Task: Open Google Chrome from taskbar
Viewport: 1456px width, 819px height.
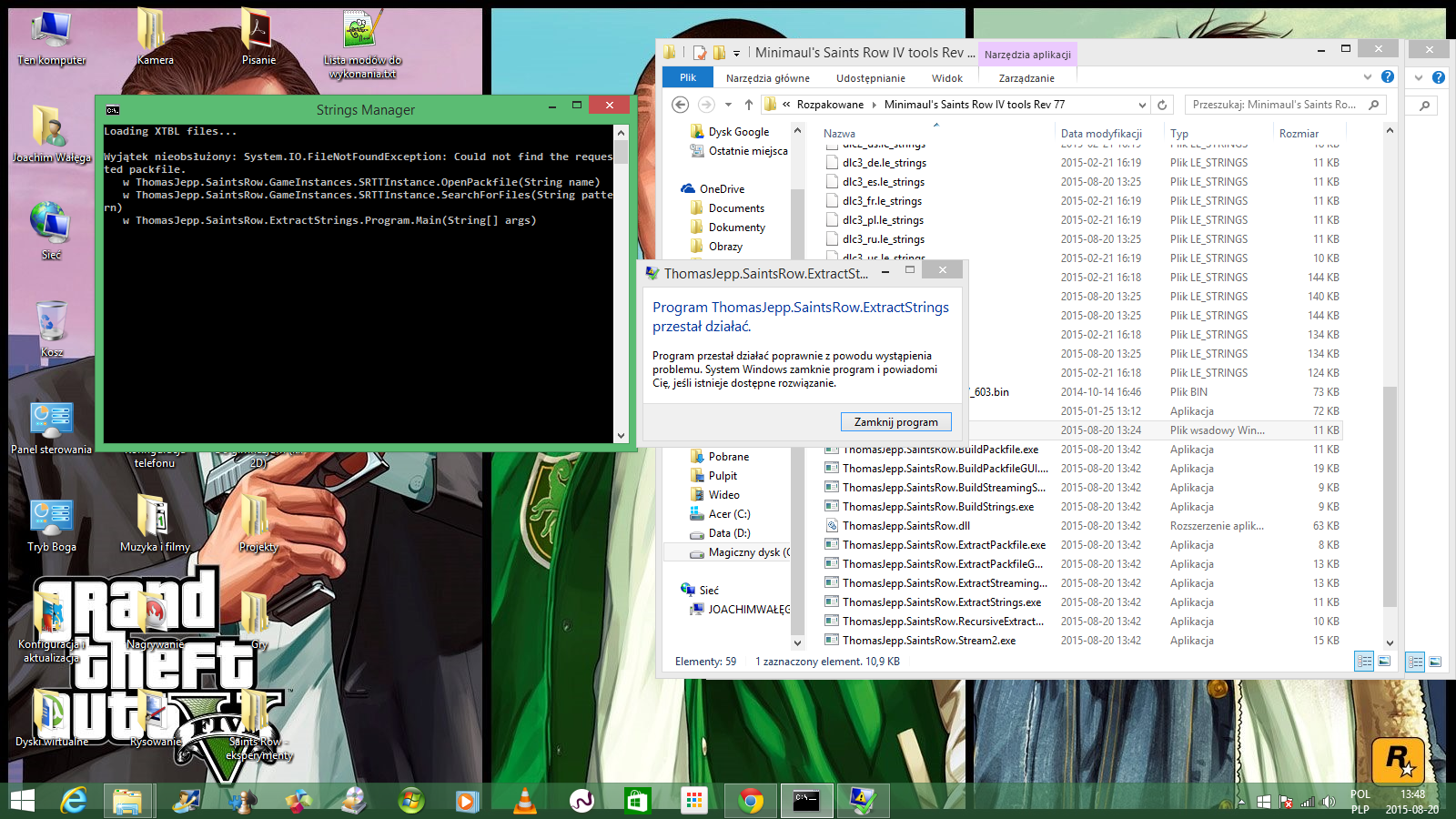Action: pyautogui.click(x=751, y=801)
